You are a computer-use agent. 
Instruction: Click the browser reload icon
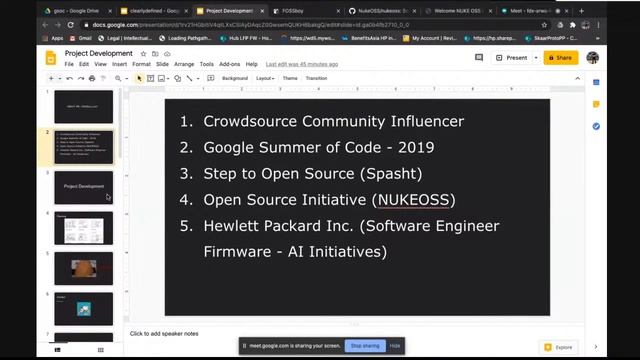click(71, 25)
